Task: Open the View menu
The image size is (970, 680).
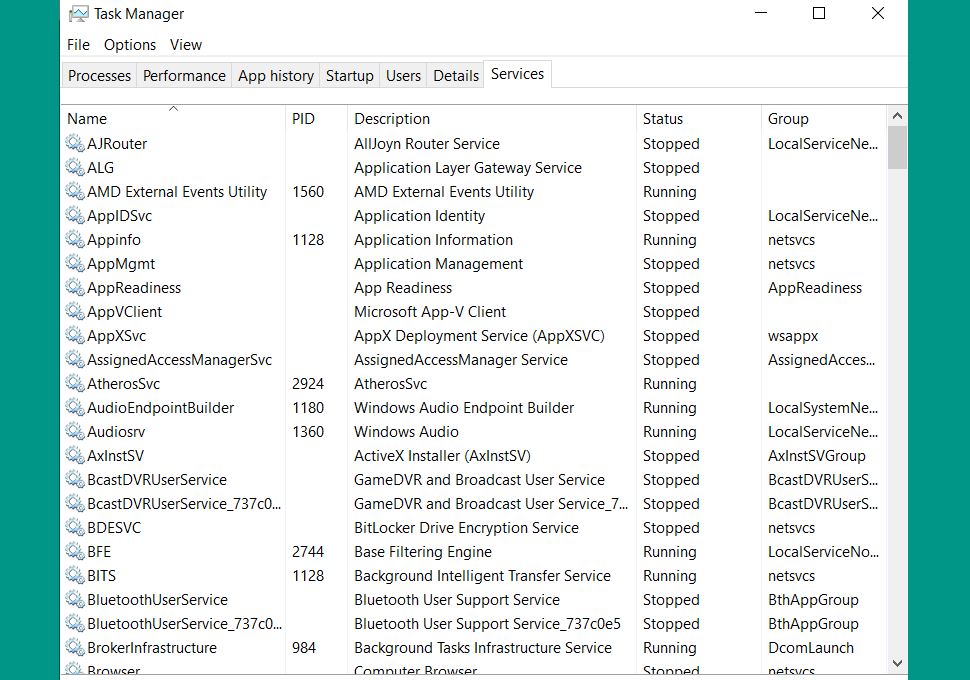Action: pos(186,45)
